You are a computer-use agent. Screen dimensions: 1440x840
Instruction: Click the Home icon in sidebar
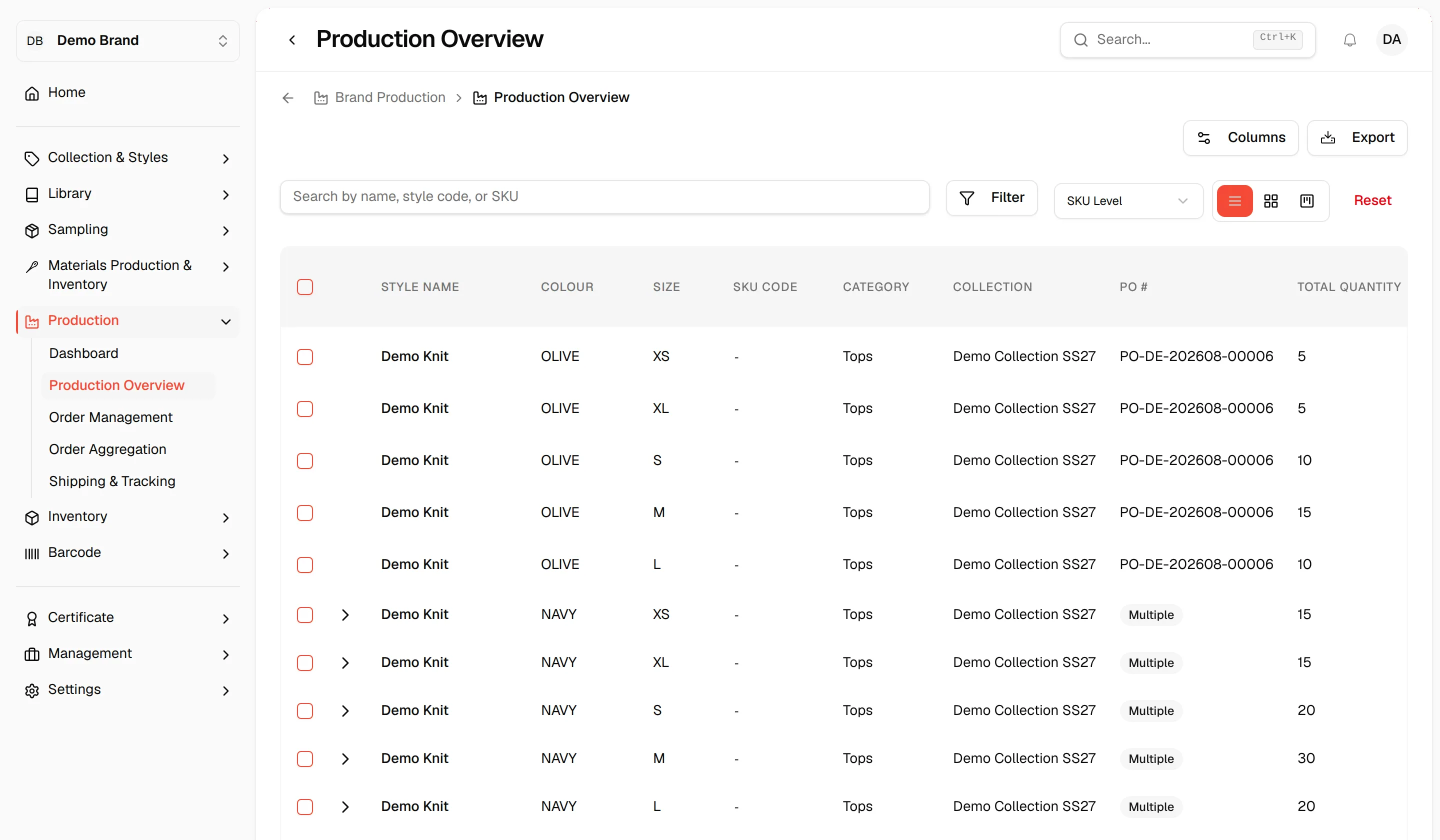32,93
